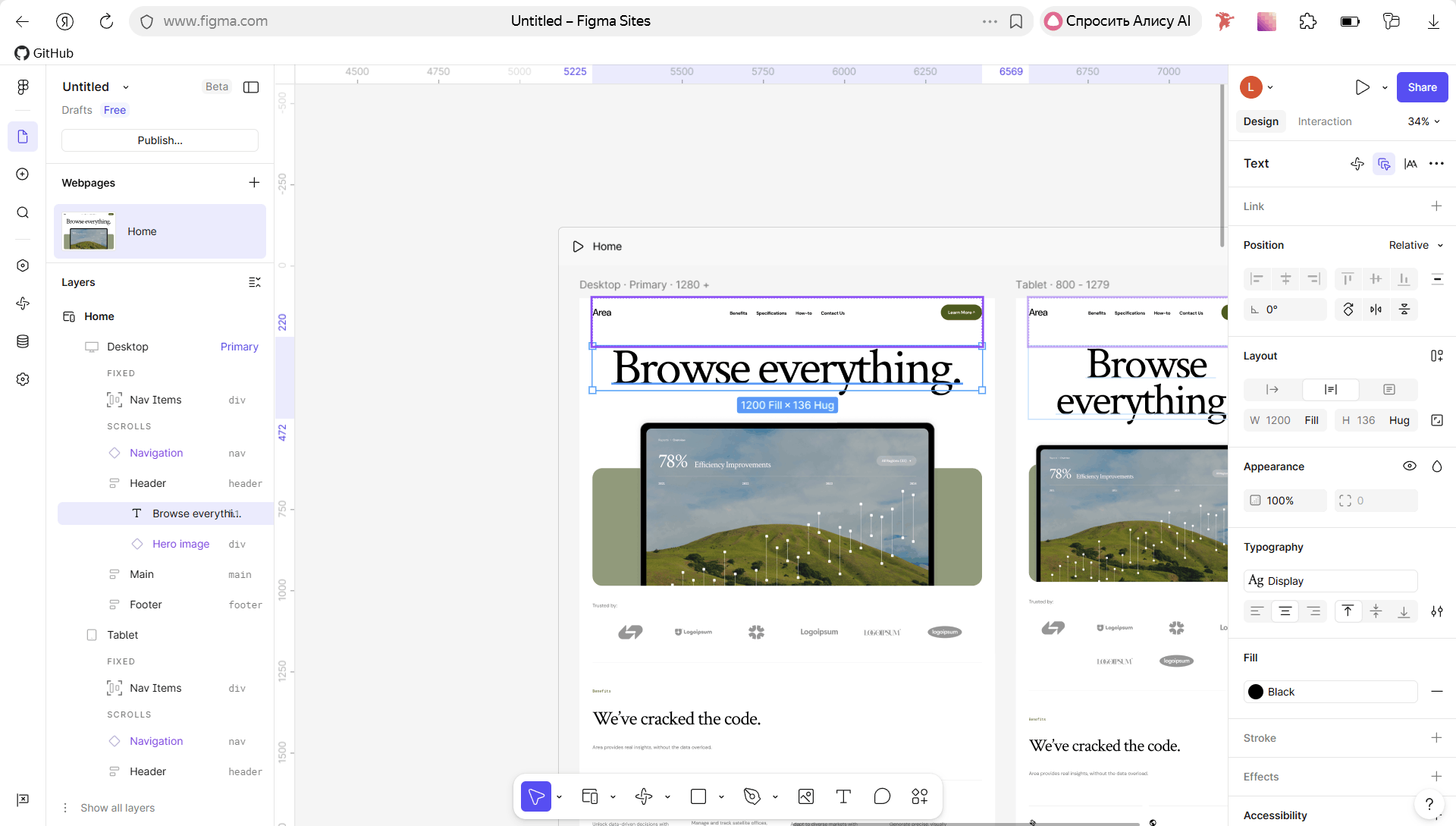The width and height of the screenshot is (1456, 826).
Task: Open the Position Relative dropdown
Action: coord(1416,245)
